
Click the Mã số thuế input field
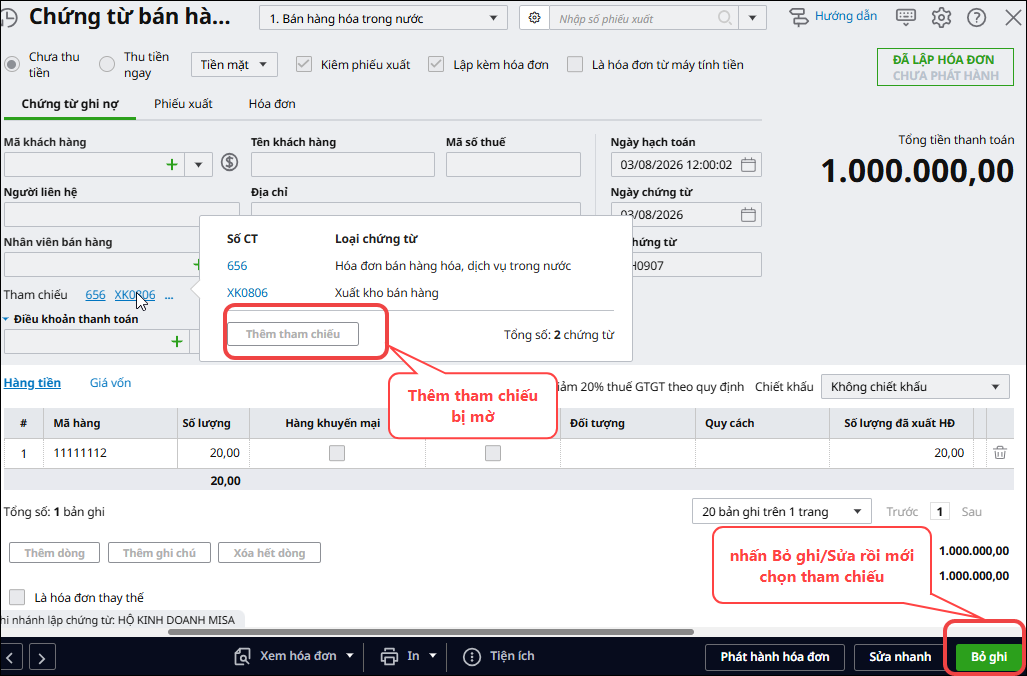[x=514, y=164]
